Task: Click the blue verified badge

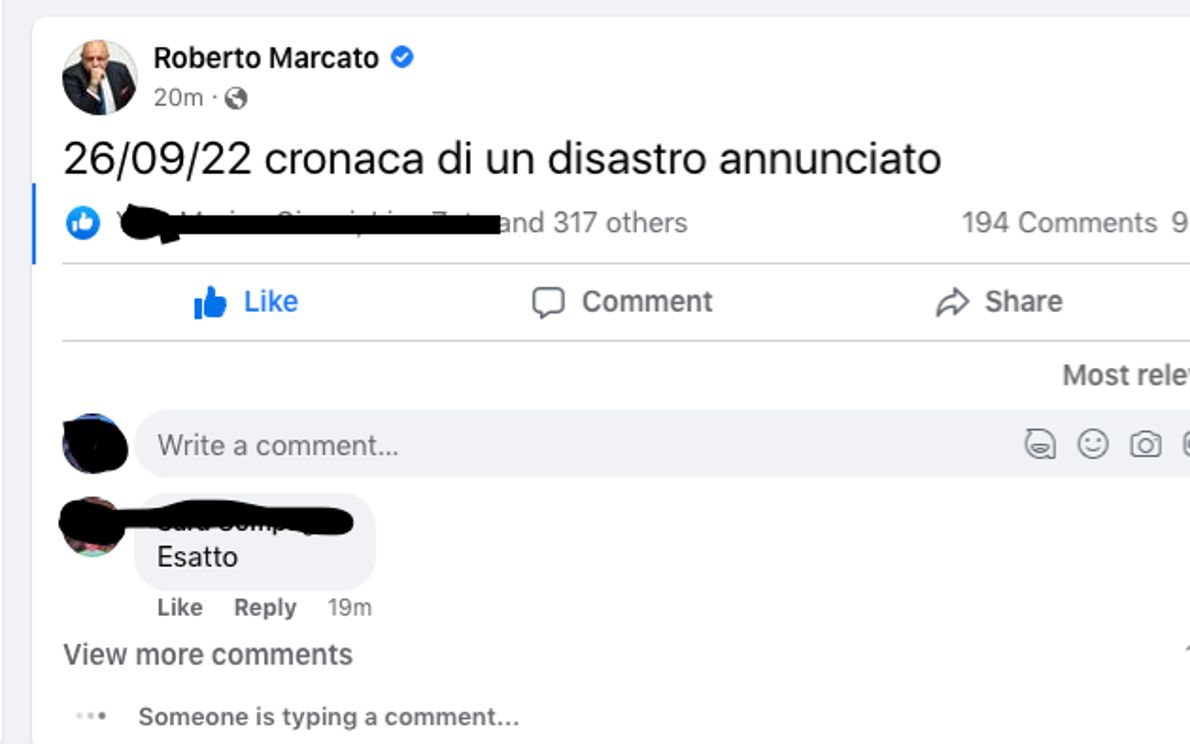Action: click(x=402, y=58)
